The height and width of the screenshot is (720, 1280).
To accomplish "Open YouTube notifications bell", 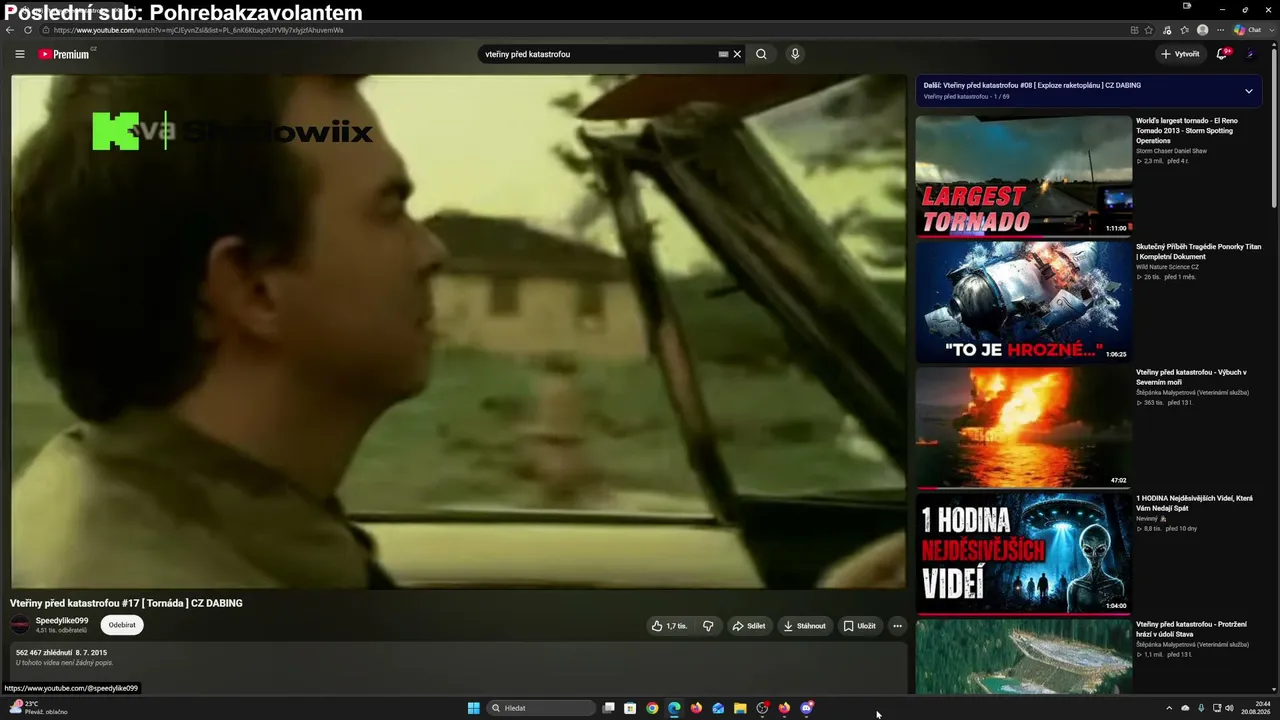I will click(x=1221, y=54).
